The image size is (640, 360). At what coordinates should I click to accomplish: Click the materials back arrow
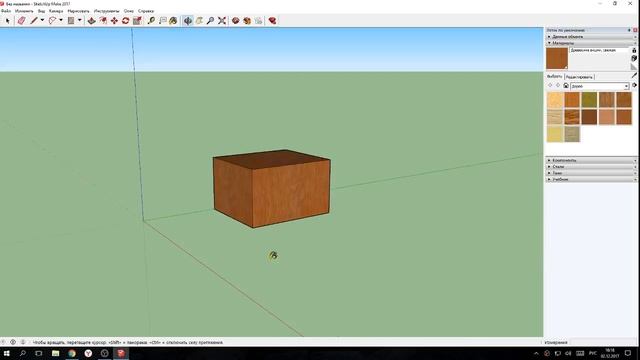550,85
